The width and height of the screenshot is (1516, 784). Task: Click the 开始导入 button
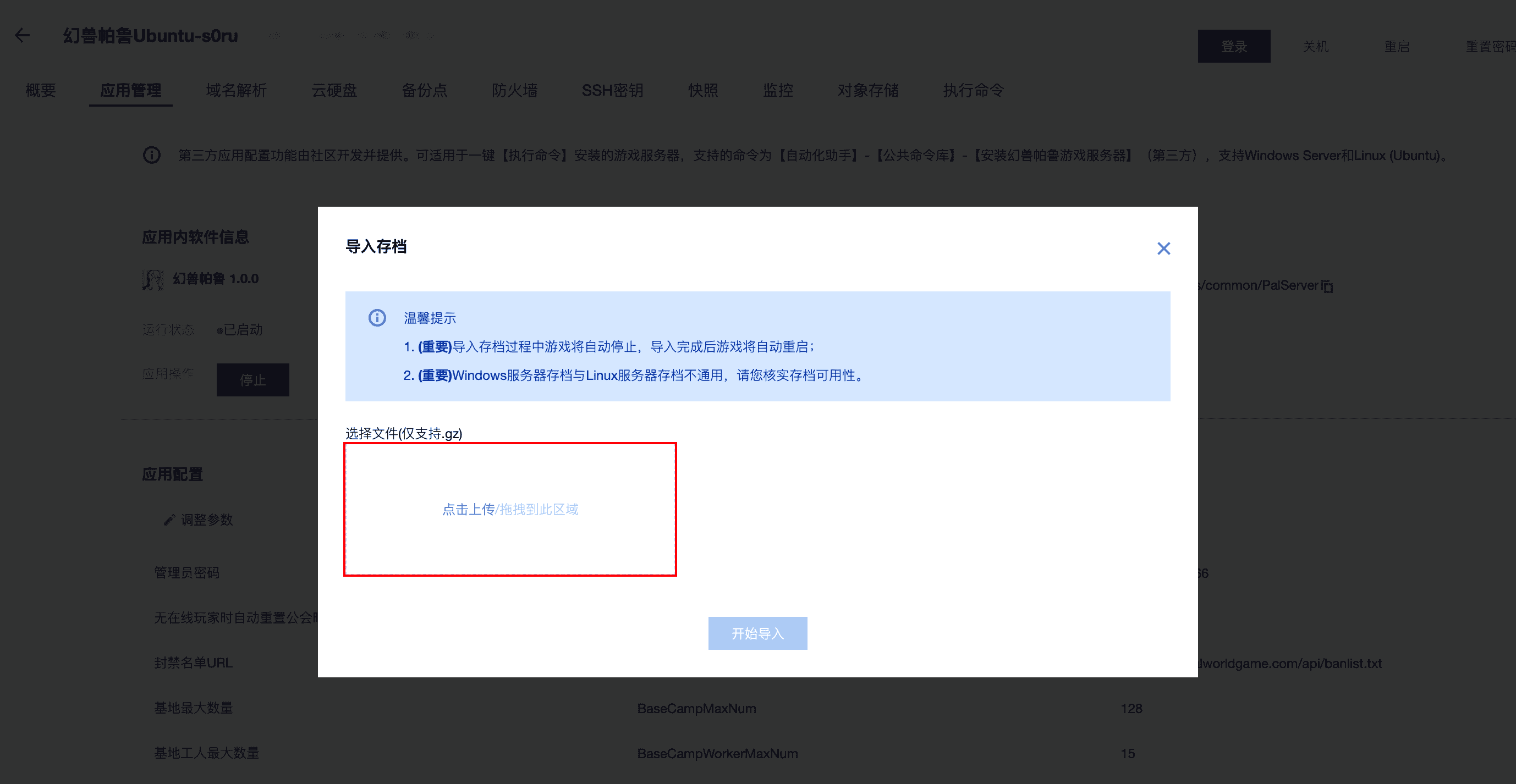point(758,633)
